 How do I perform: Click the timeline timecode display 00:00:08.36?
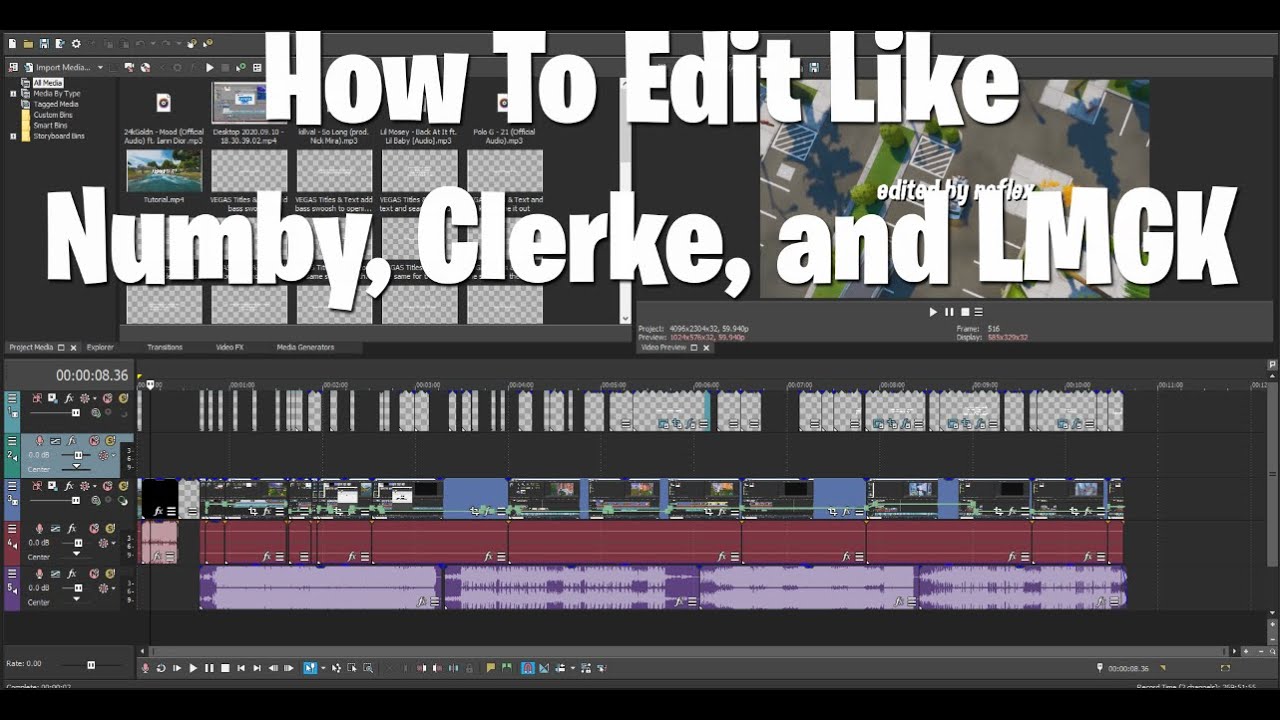point(91,375)
